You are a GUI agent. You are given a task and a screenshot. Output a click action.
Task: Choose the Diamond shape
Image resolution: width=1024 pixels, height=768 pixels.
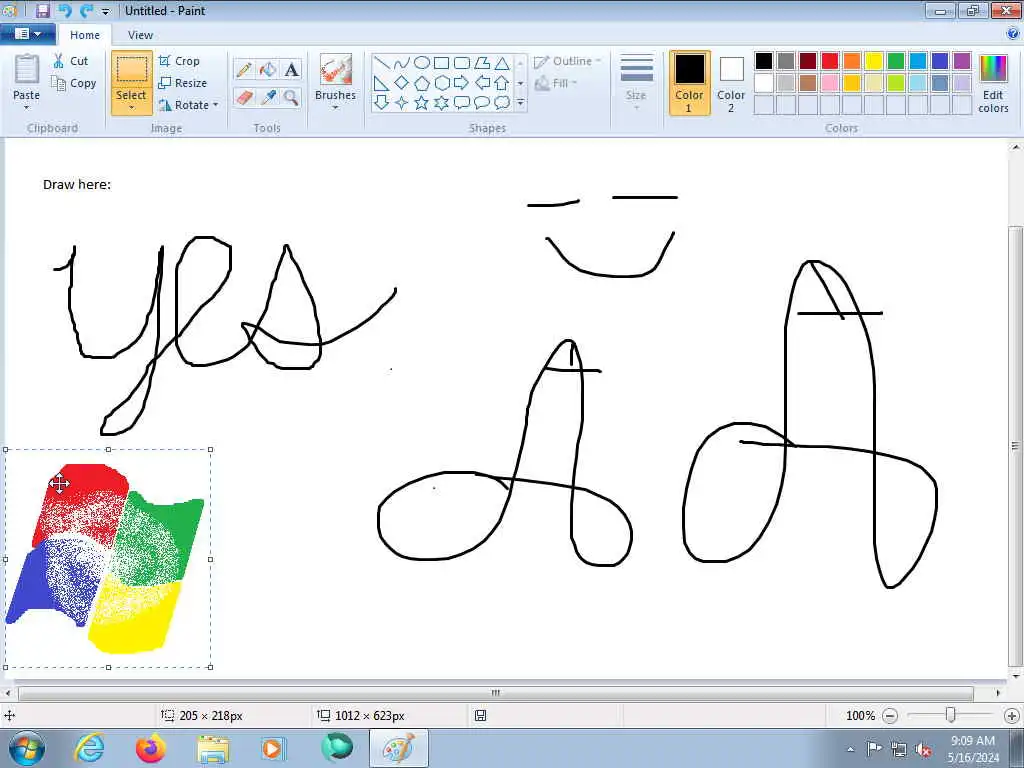[402, 83]
